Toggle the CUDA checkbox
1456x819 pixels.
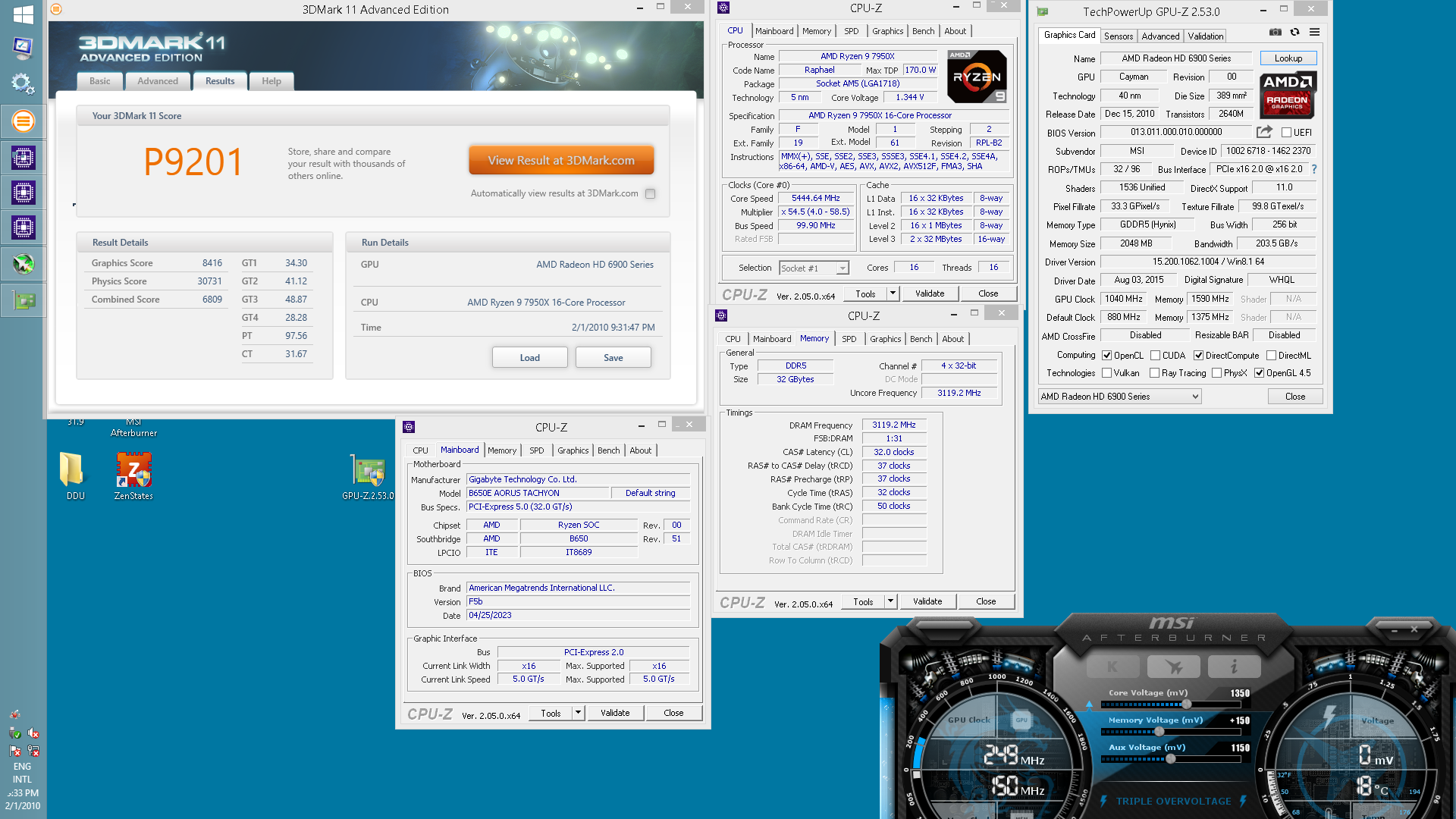point(1155,355)
